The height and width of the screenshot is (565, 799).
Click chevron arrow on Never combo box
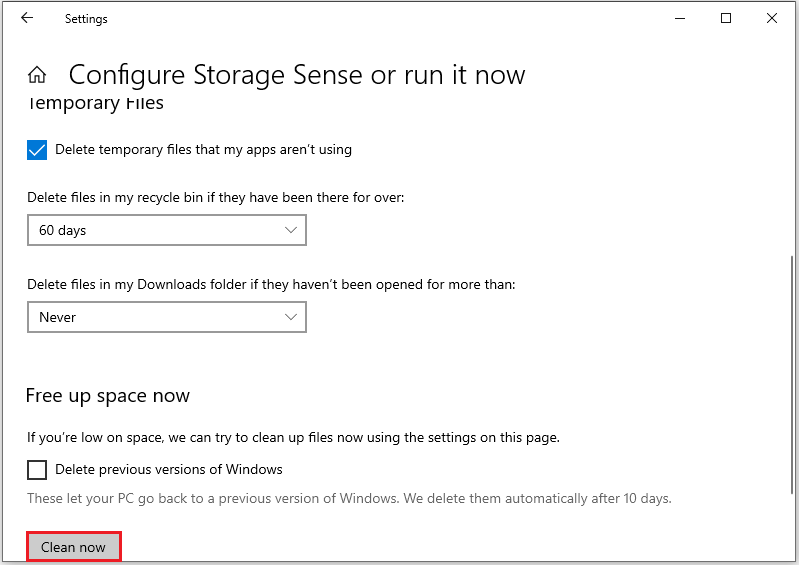coord(291,317)
